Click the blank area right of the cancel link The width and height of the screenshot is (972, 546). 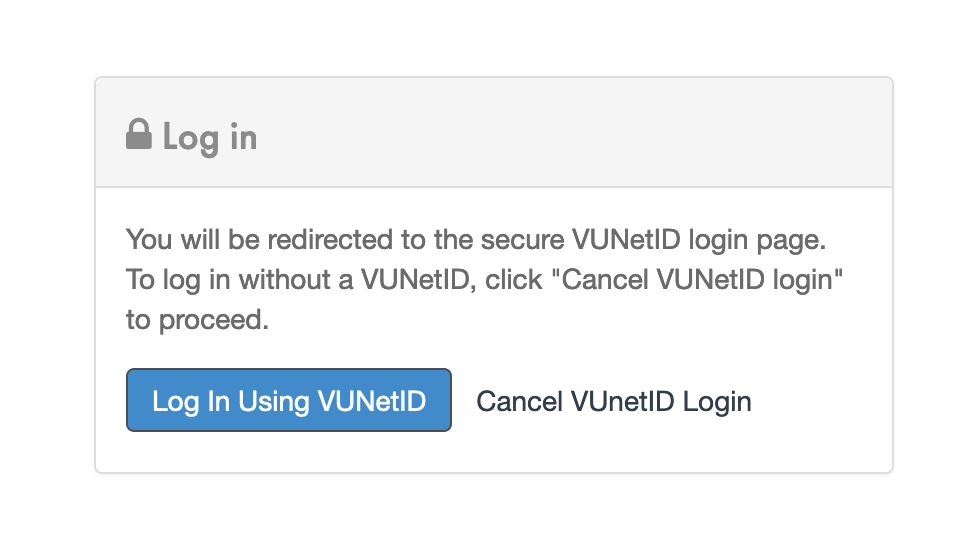(820, 401)
